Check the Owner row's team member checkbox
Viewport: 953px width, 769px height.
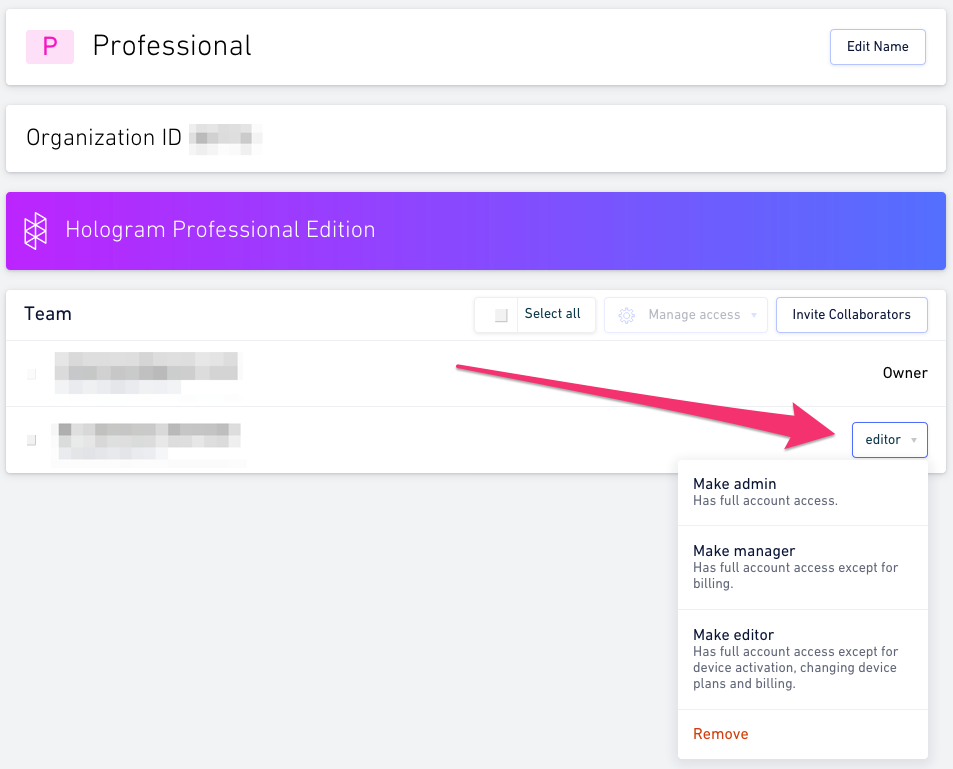tap(32, 374)
